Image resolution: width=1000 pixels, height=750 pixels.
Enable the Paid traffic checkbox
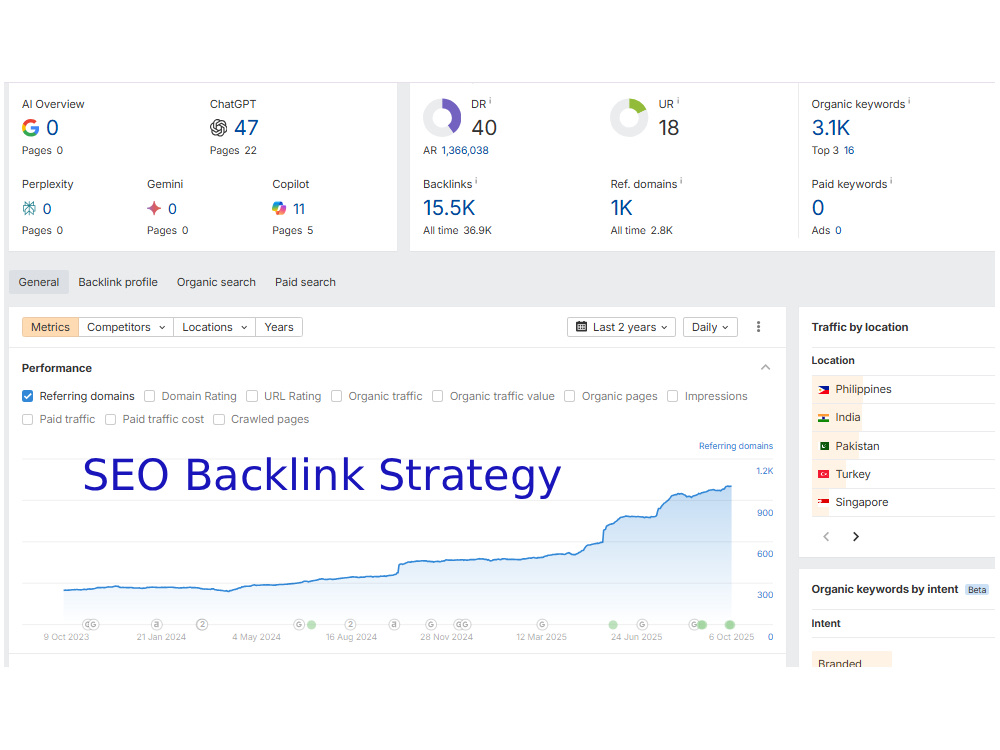27,420
